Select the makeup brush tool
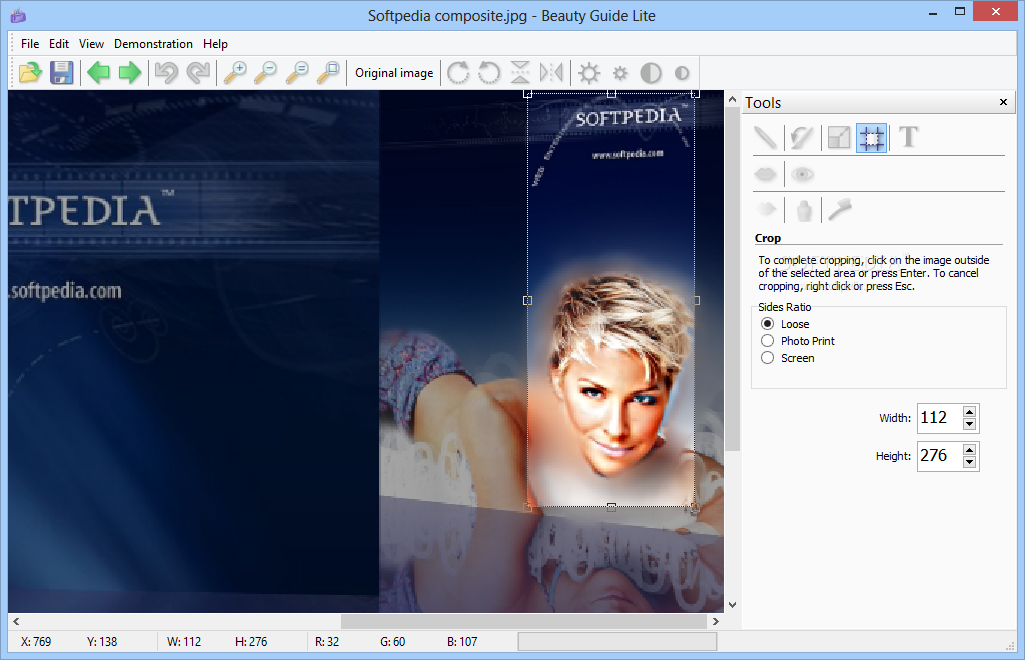The width and height of the screenshot is (1025, 660). 839,210
